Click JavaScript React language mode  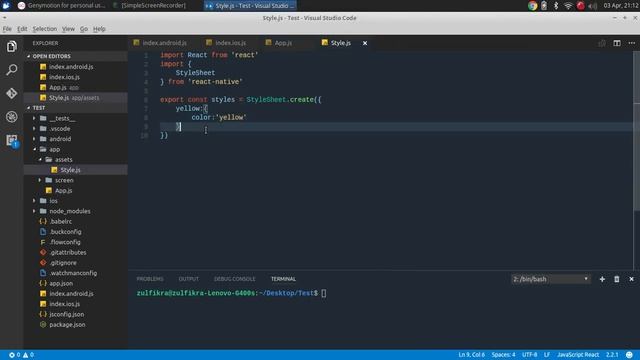point(578,355)
